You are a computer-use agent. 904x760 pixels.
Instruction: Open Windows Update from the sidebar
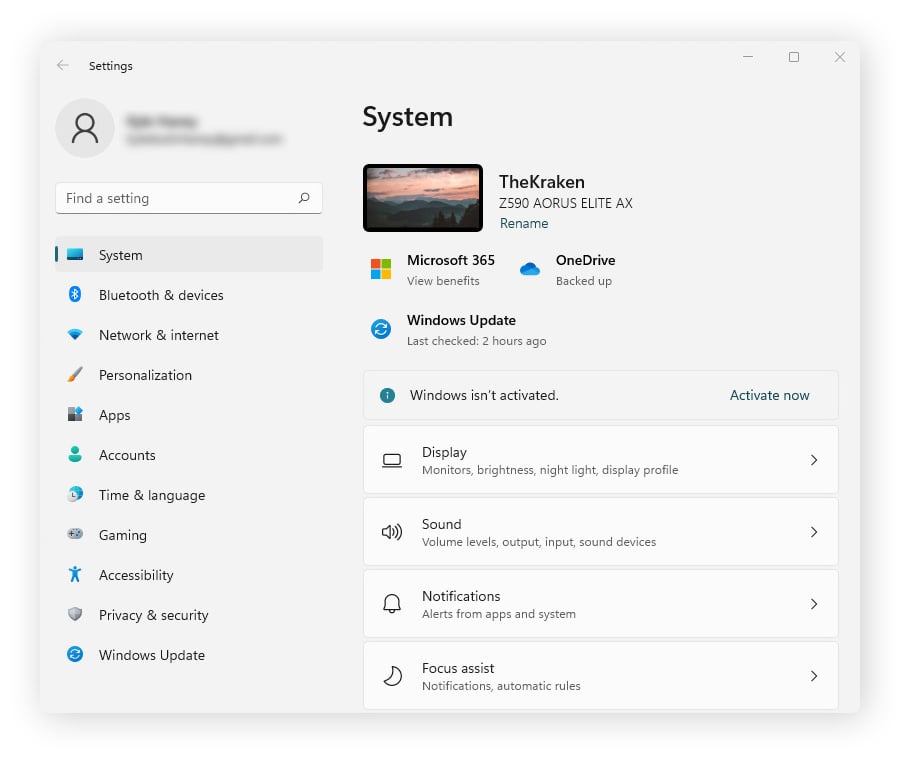pyautogui.click(x=151, y=655)
